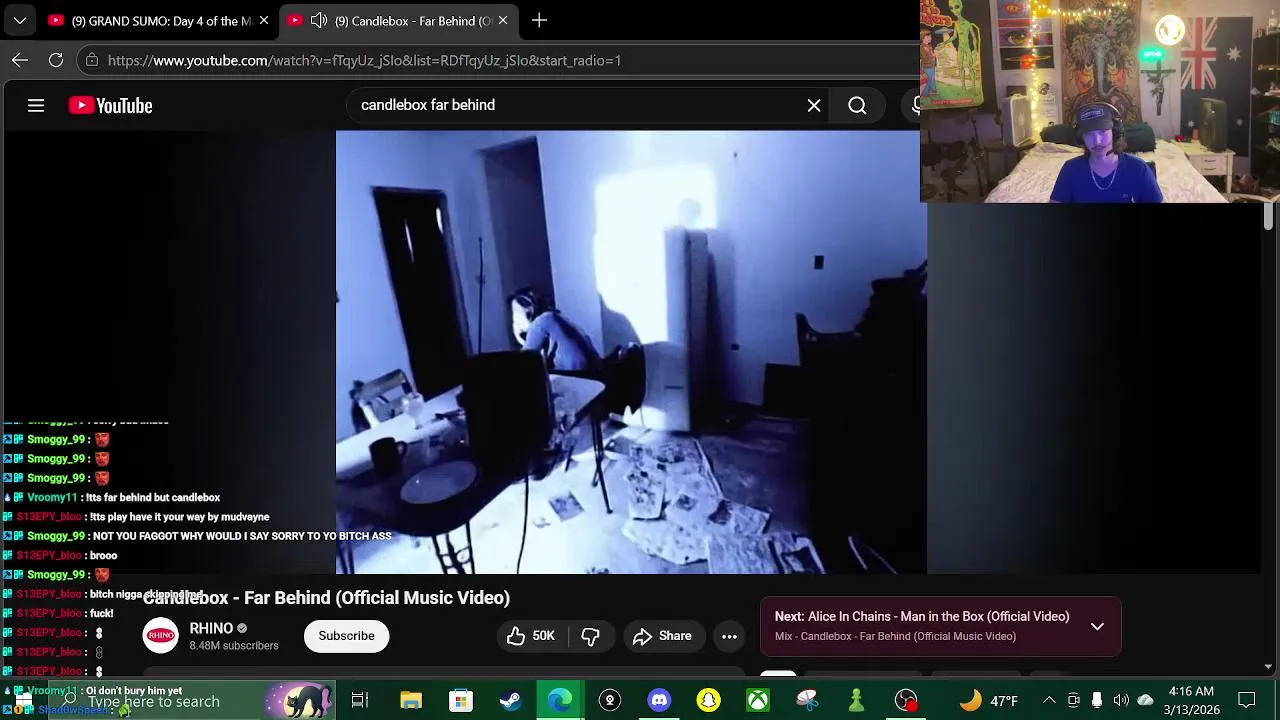
Task: Expand the Next: Alice In Chains playlist panel
Action: (1097, 627)
